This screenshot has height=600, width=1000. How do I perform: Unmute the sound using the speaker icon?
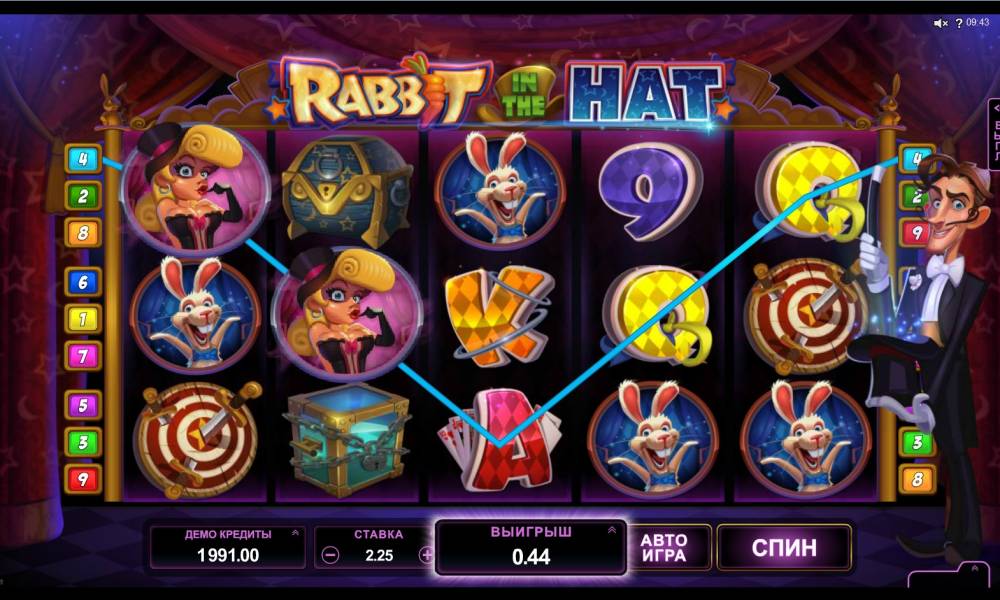pyautogui.click(x=941, y=23)
